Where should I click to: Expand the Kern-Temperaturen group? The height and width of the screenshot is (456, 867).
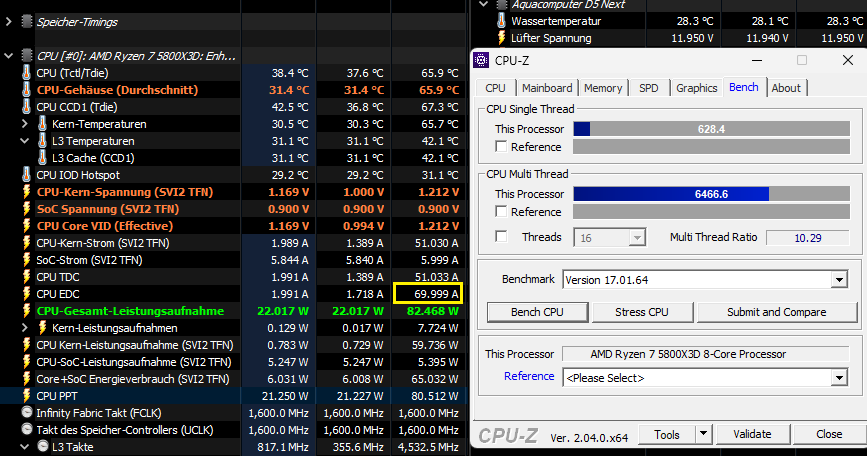[24, 124]
